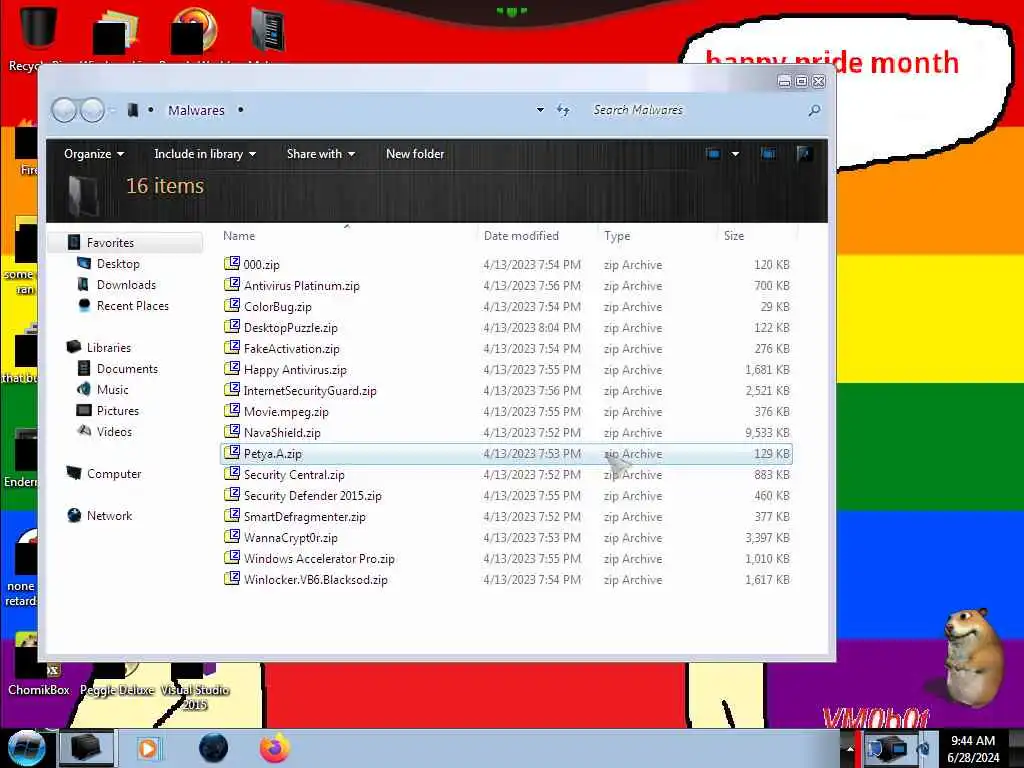Open the view options dropdown arrow
The height and width of the screenshot is (768, 1024).
coord(735,154)
